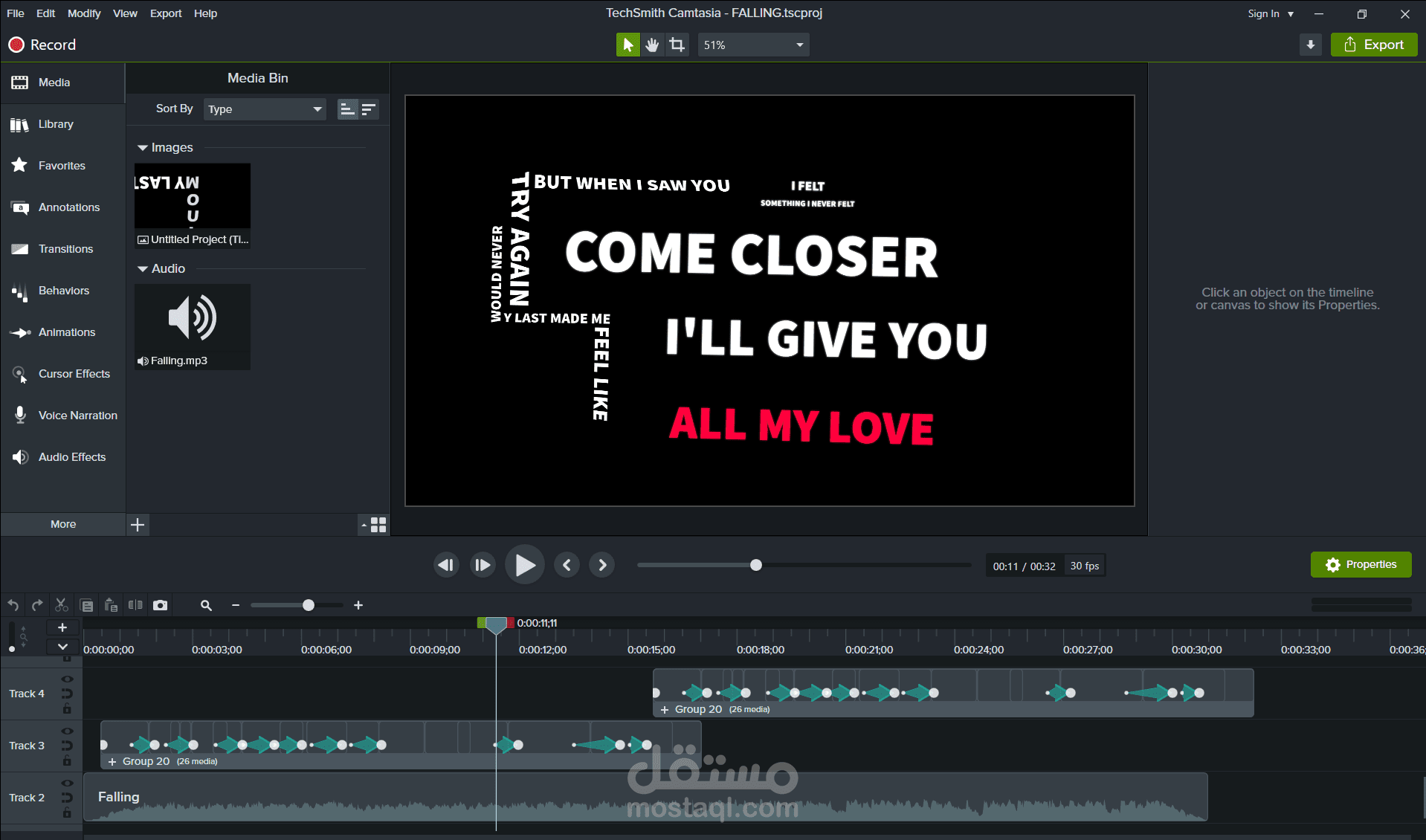Open the Transitions panel

coord(63,249)
